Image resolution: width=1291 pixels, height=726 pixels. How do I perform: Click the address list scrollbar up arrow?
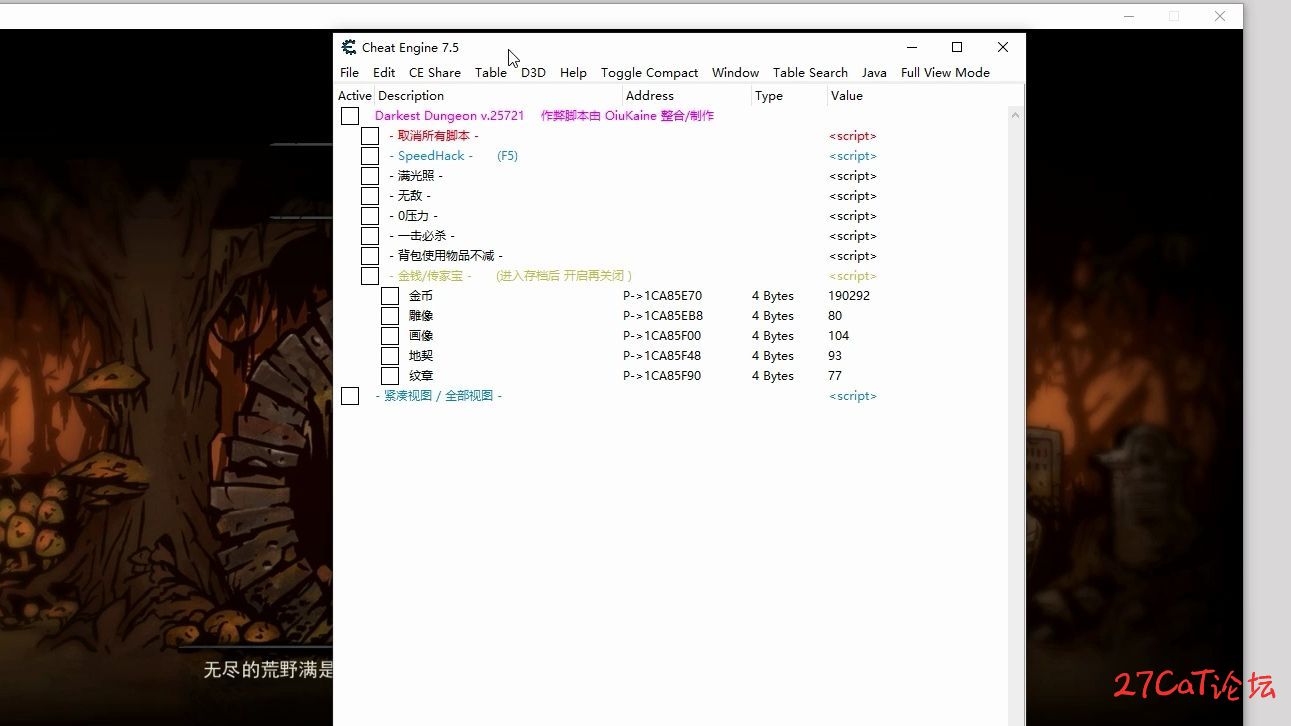(x=1016, y=115)
